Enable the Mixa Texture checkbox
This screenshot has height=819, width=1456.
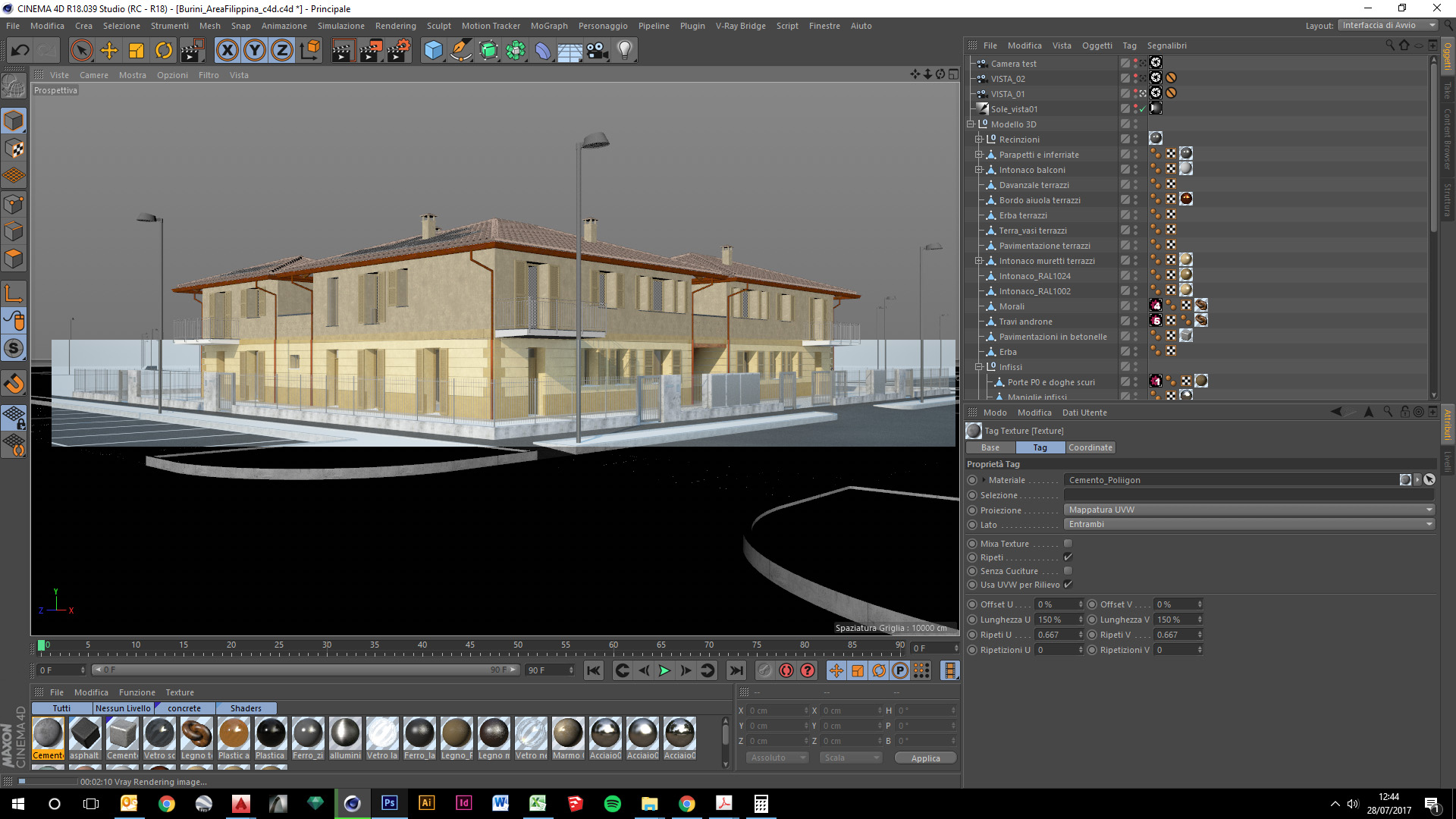coord(1068,544)
